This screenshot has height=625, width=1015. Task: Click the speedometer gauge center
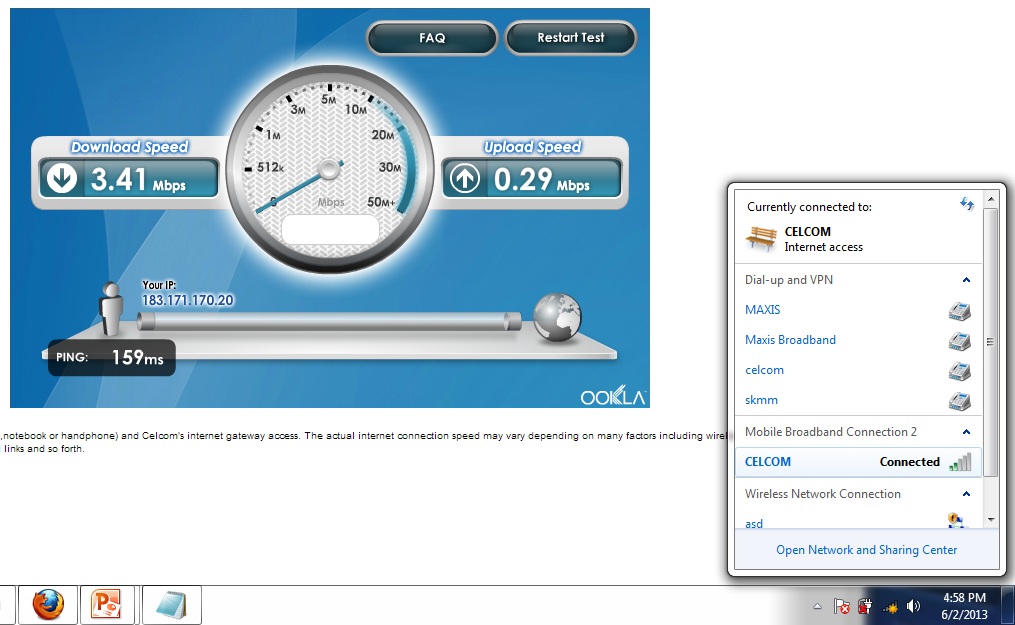point(329,170)
